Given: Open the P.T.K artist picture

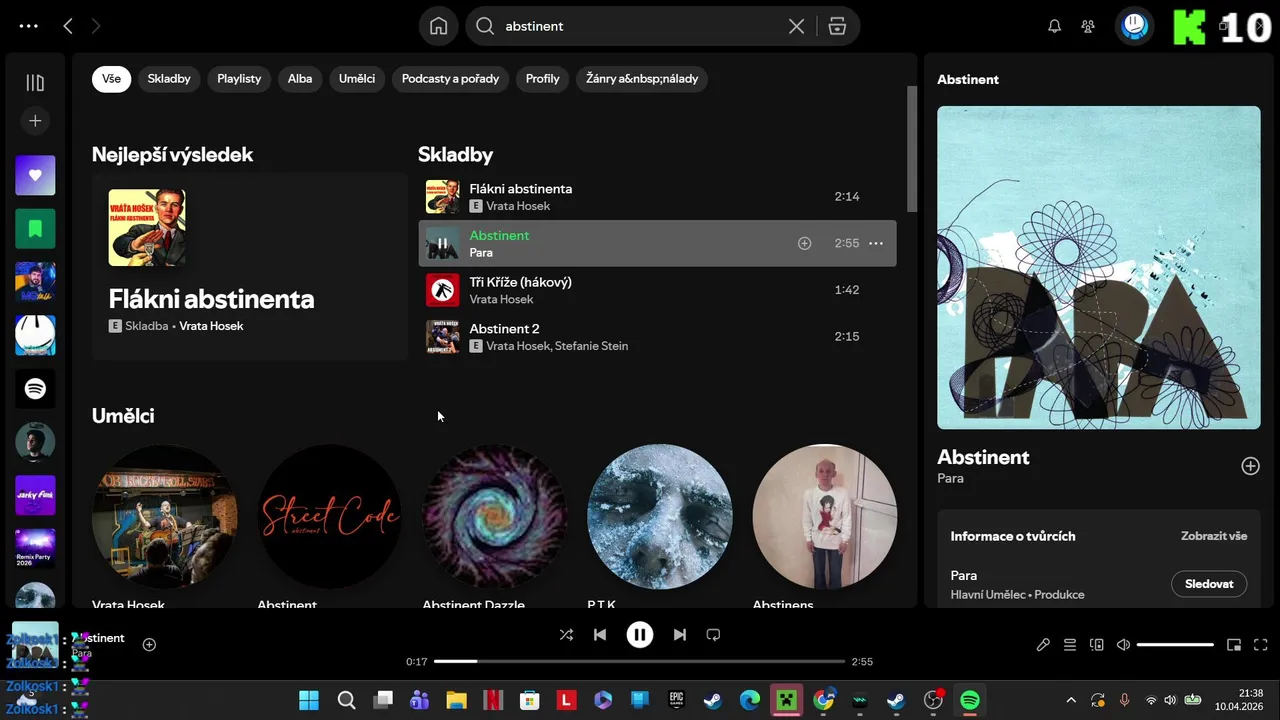Looking at the screenshot, I should (660, 517).
